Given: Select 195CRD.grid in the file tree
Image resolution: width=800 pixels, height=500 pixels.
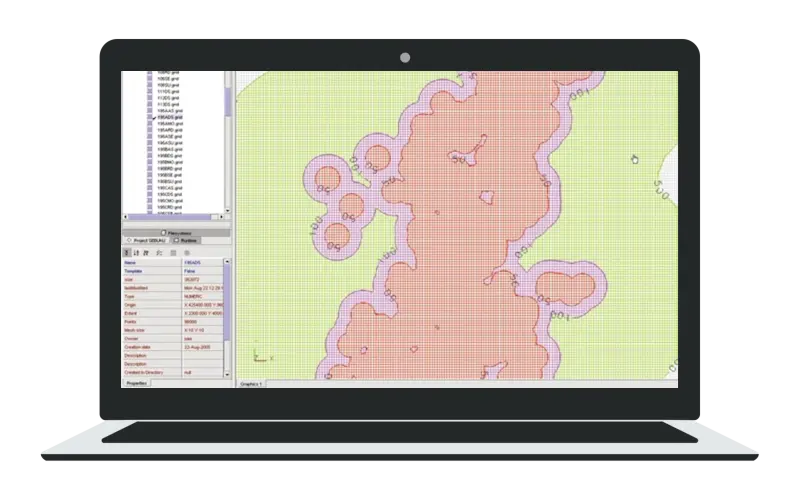Looking at the screenshot, I should click(x=170, y=207).
